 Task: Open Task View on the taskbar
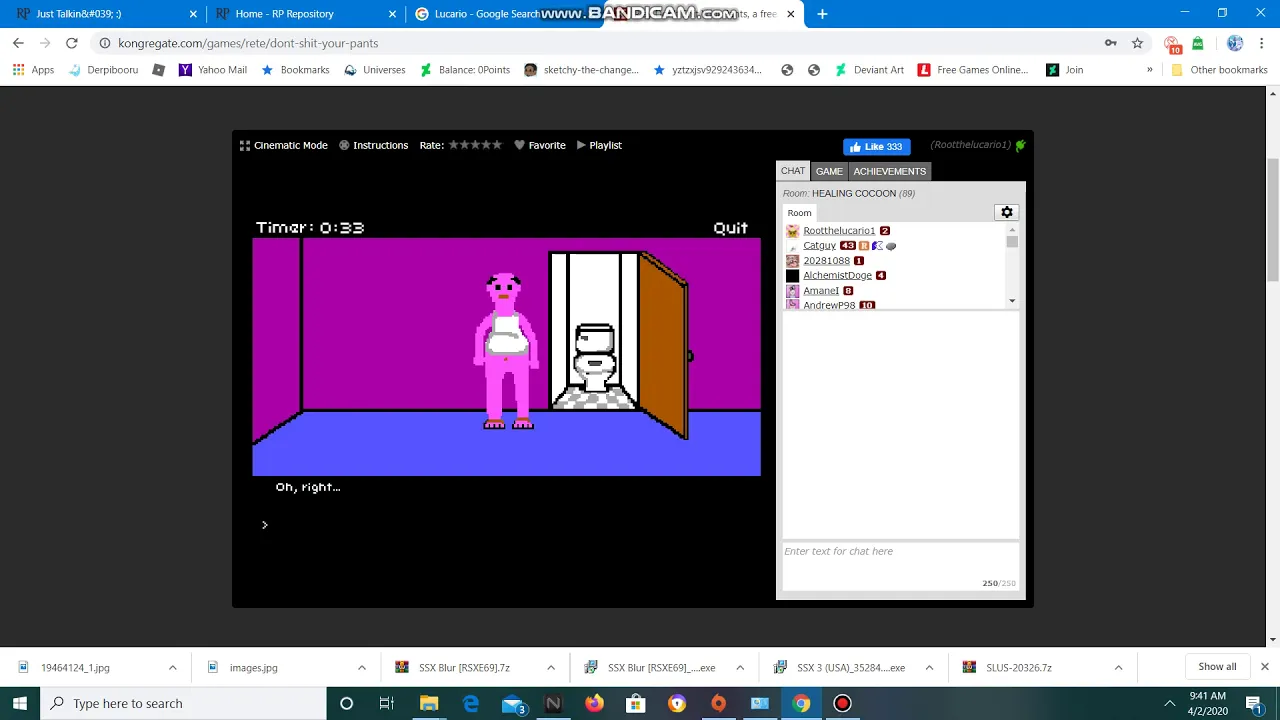pyautogui.click(x=386, y=703)
